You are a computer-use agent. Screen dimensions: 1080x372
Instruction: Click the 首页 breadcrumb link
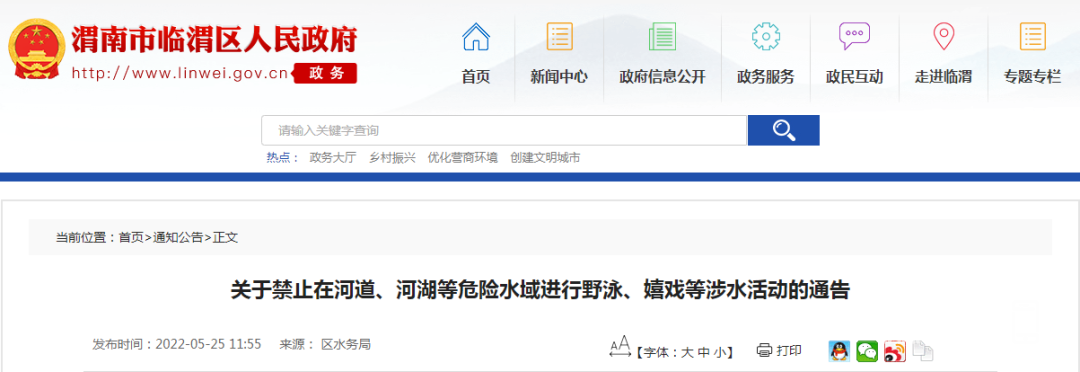[131, 238]
